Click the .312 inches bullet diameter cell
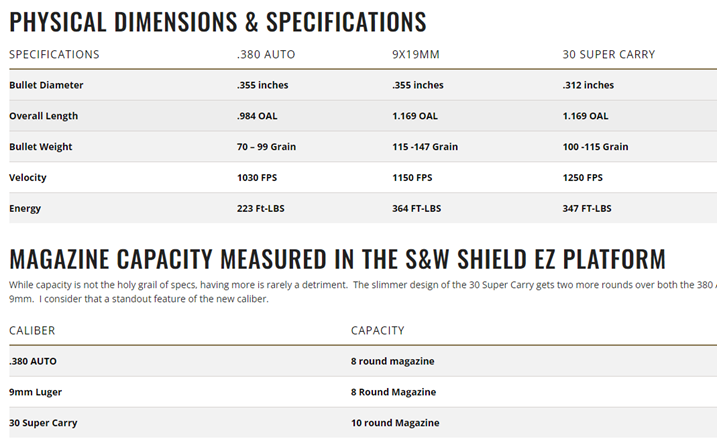This screenshot has height=445, width=717. coord(588,85)
